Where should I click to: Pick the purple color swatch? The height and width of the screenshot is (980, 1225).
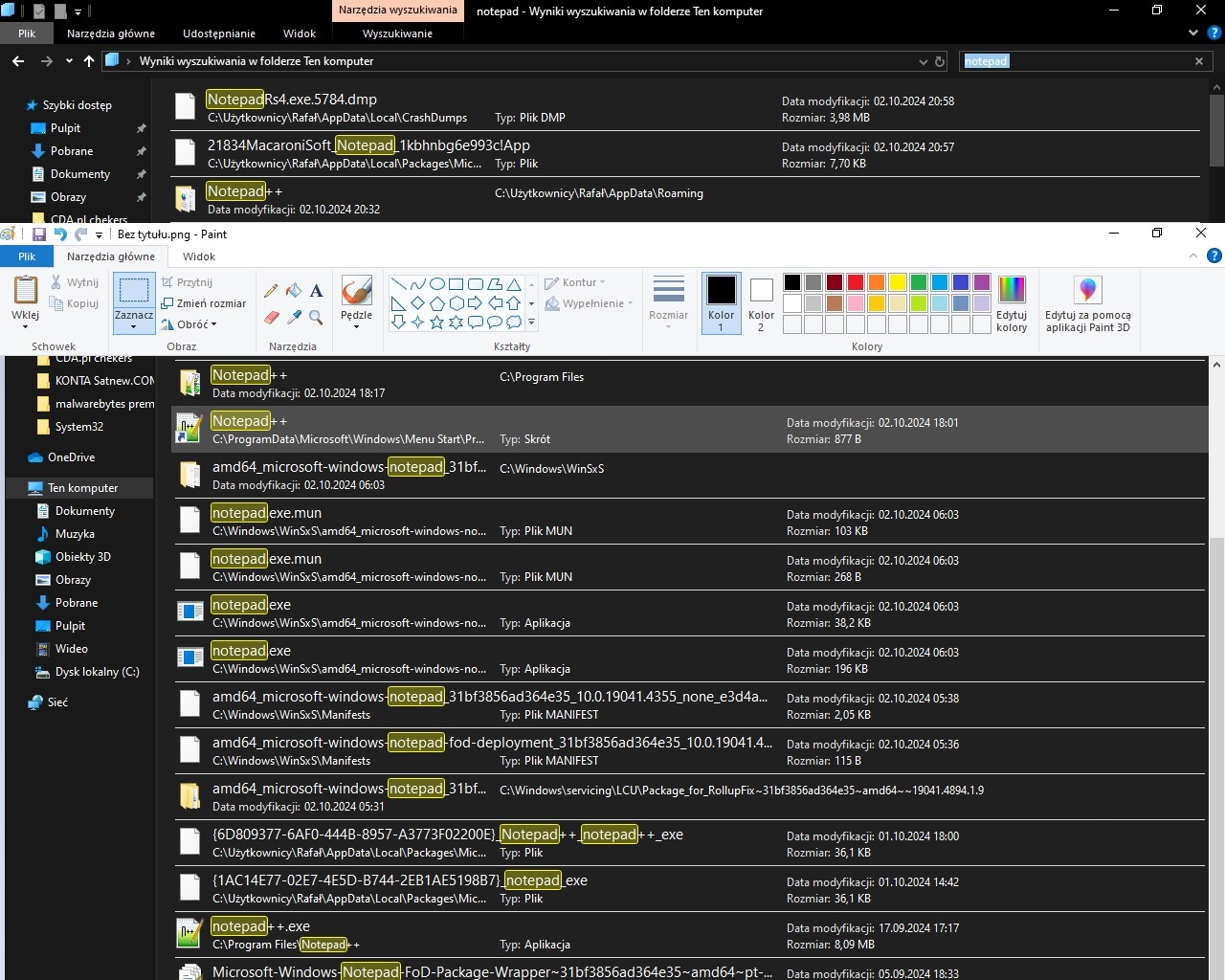point(982,282)
